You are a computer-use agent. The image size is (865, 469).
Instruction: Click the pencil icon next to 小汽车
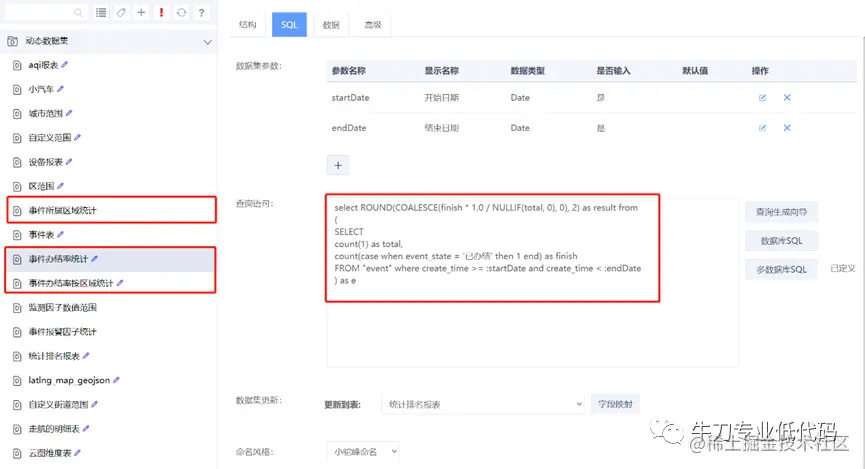coord(60,89)
